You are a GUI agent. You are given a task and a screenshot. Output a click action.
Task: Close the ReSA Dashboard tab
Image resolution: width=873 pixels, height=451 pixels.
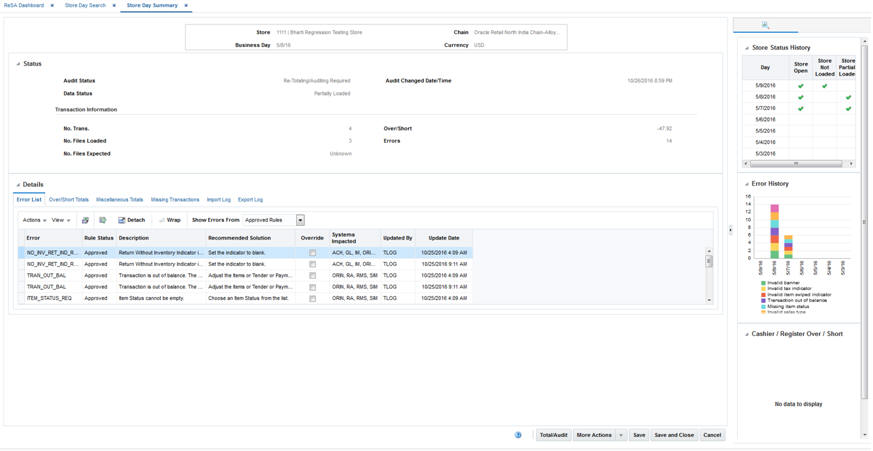pyautogui.click(x=52, y=5)
